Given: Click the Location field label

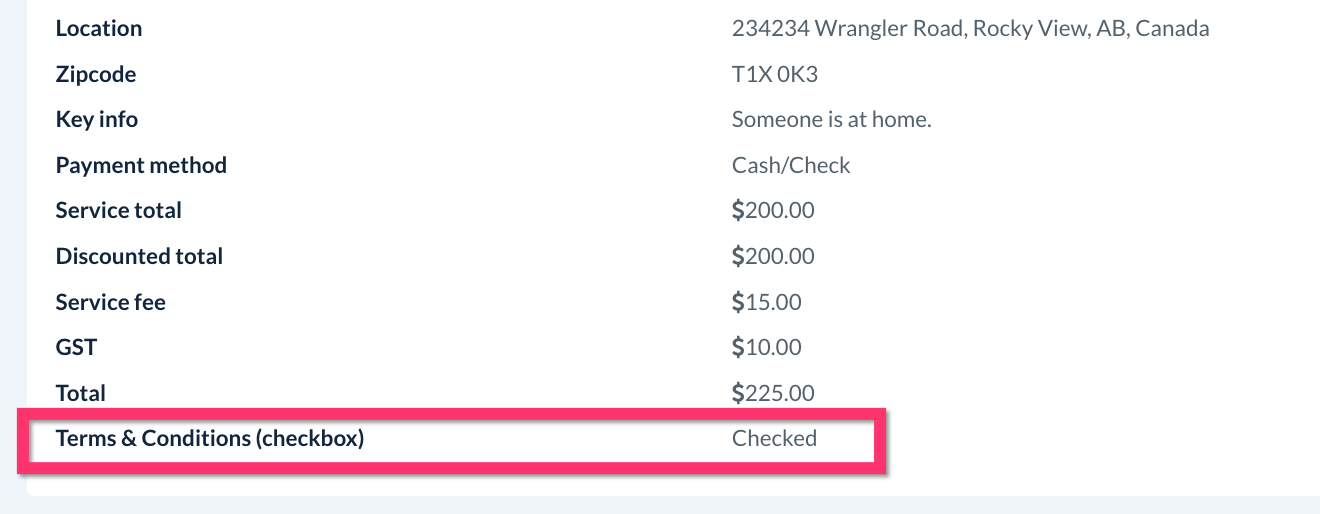Looking at the screenshot, I should (99, 29).
